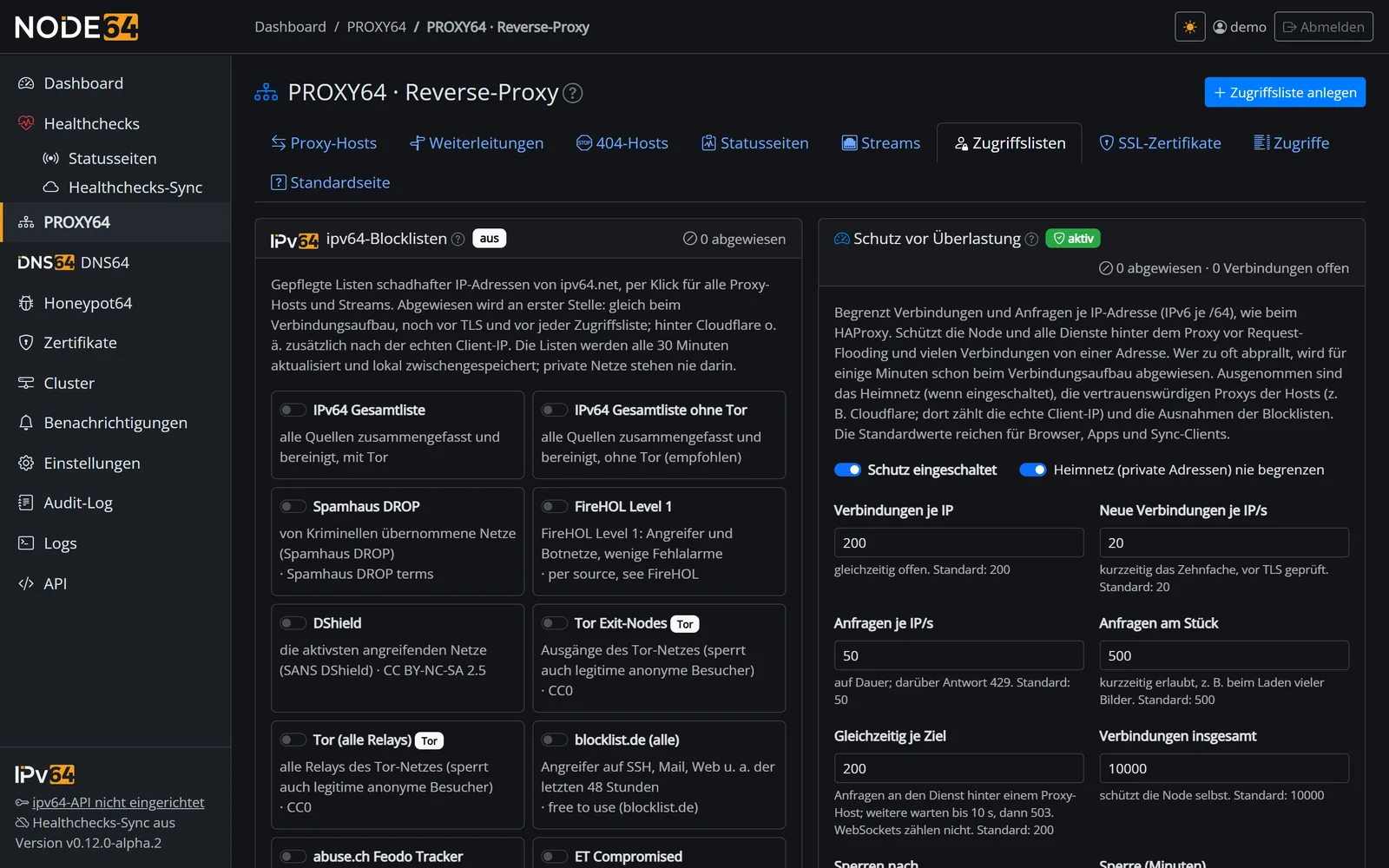The image size is (1389, 868).
Task: Enable the DShield blocklist switch
Action: pyautogui.click(x=293, y=622)
